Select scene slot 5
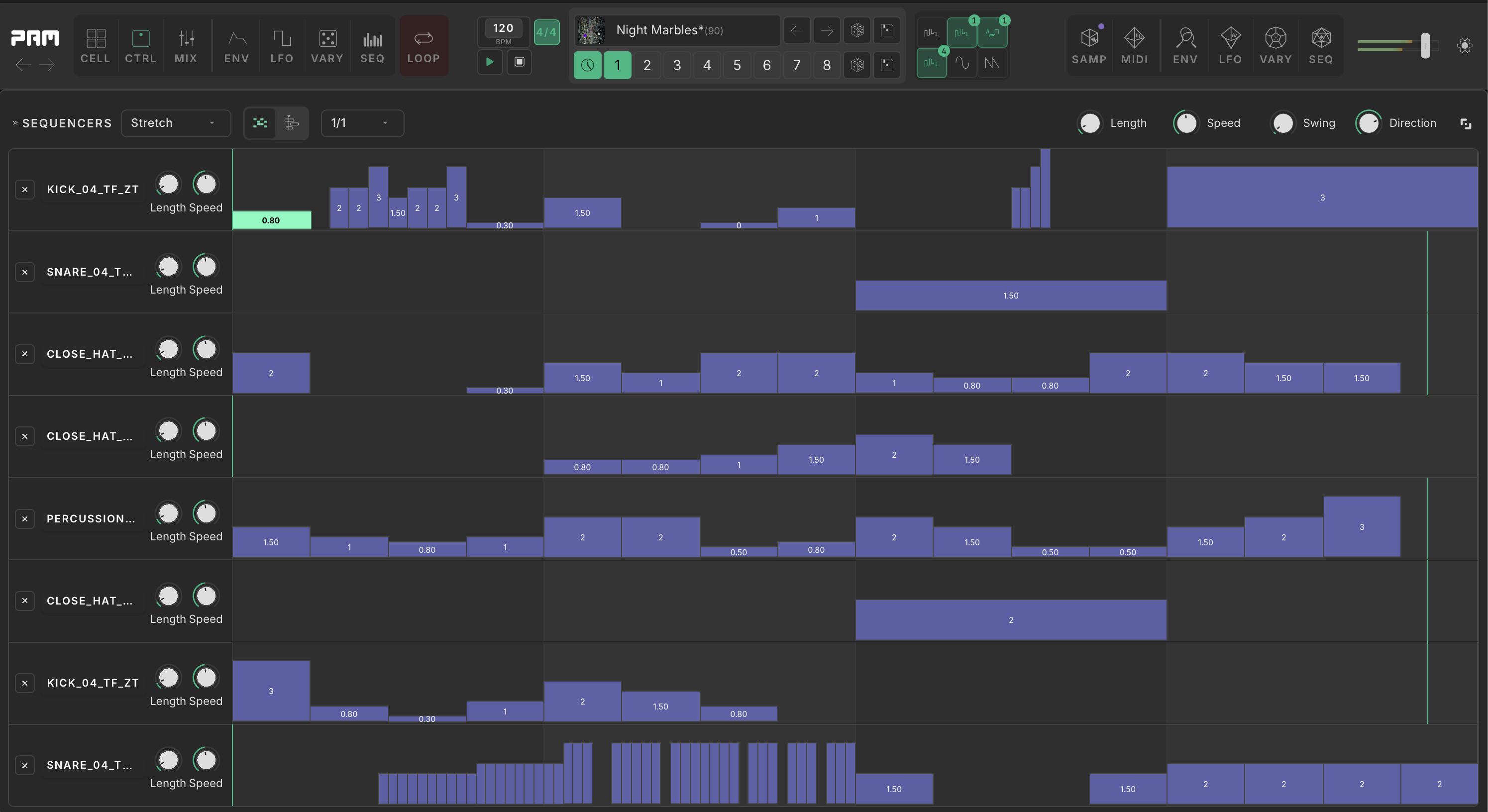This screenshot has width=1488, height=812. [x=737, y=65]
